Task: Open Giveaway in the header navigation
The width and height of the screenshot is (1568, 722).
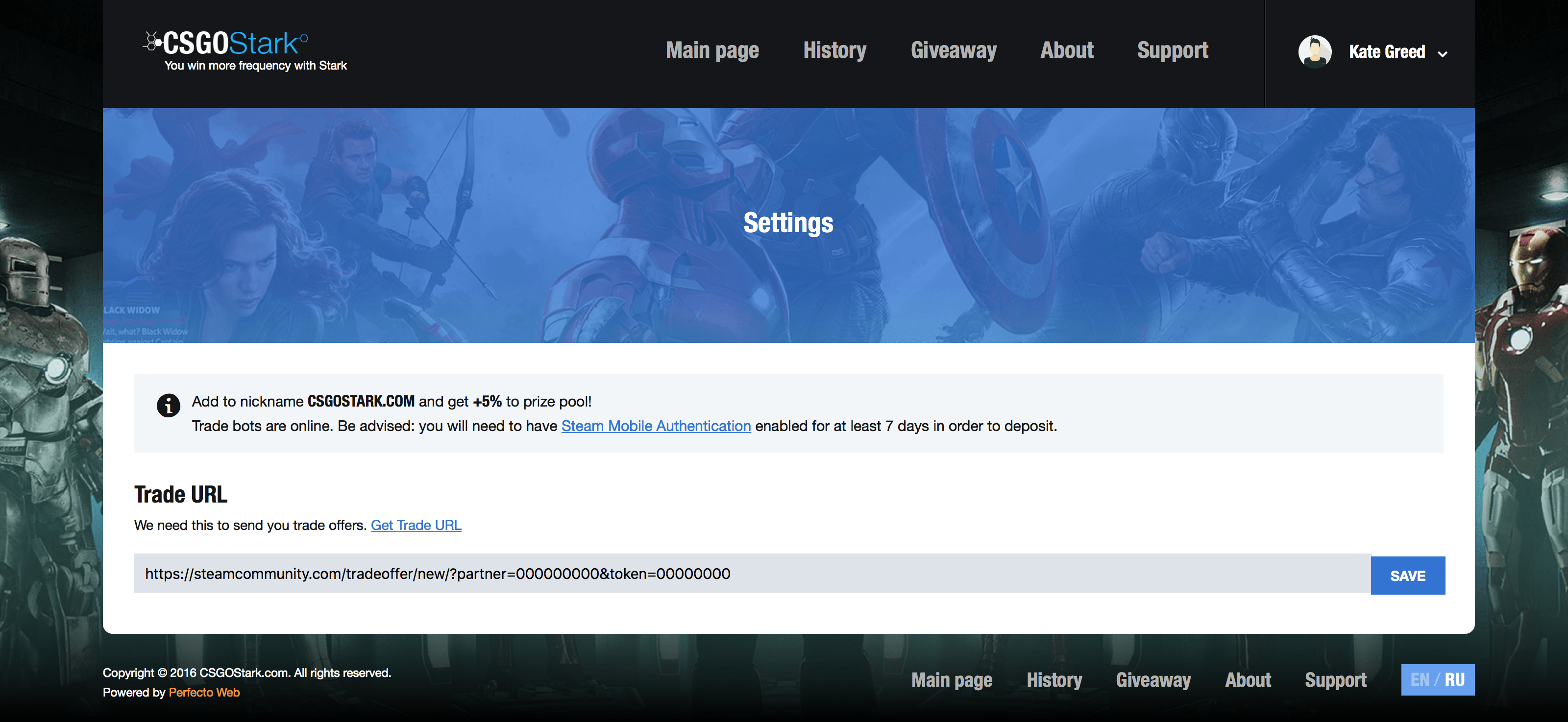Action: [953, 50]
